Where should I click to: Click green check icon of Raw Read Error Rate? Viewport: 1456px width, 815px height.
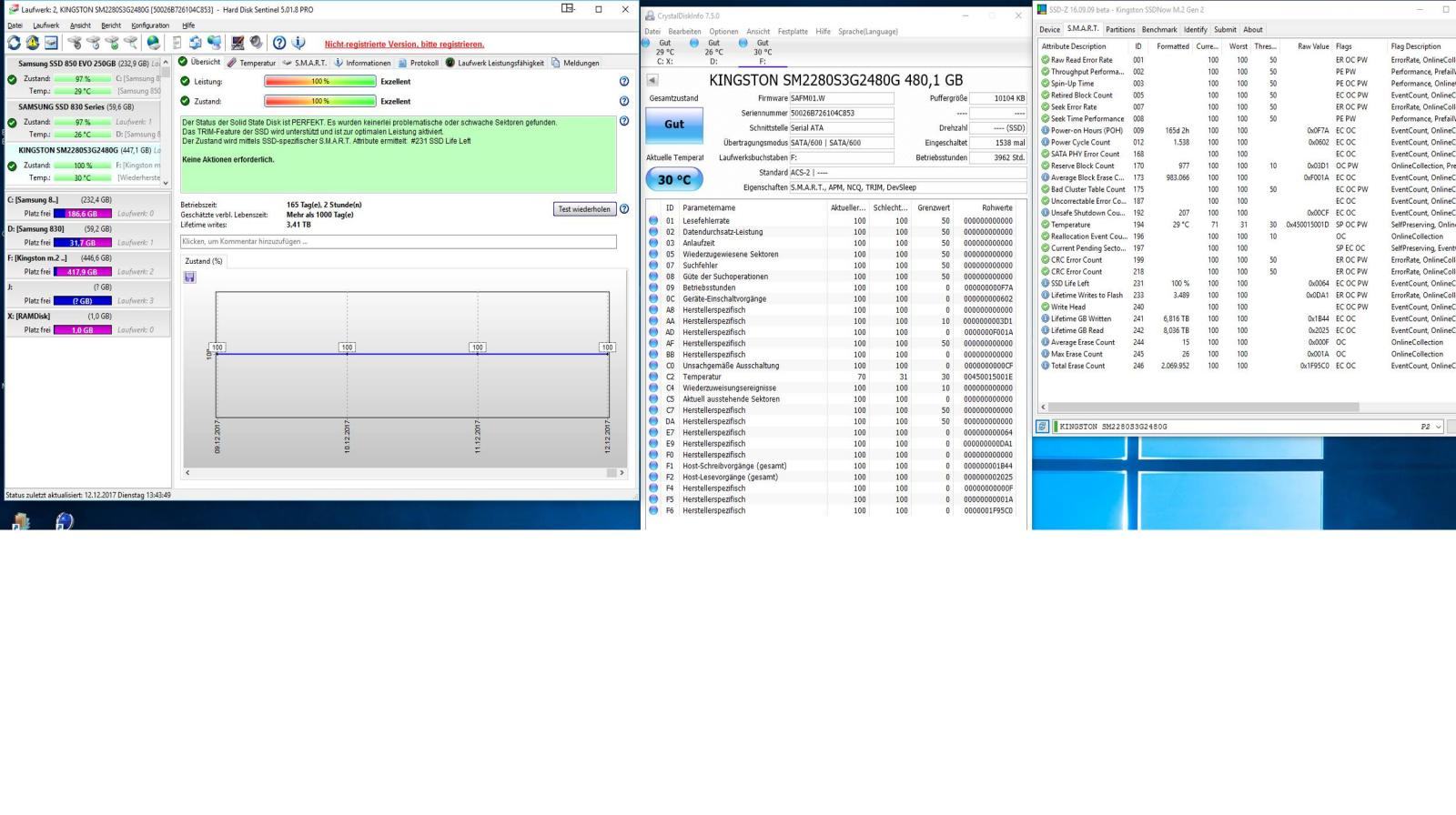(x=1046, y=60)
